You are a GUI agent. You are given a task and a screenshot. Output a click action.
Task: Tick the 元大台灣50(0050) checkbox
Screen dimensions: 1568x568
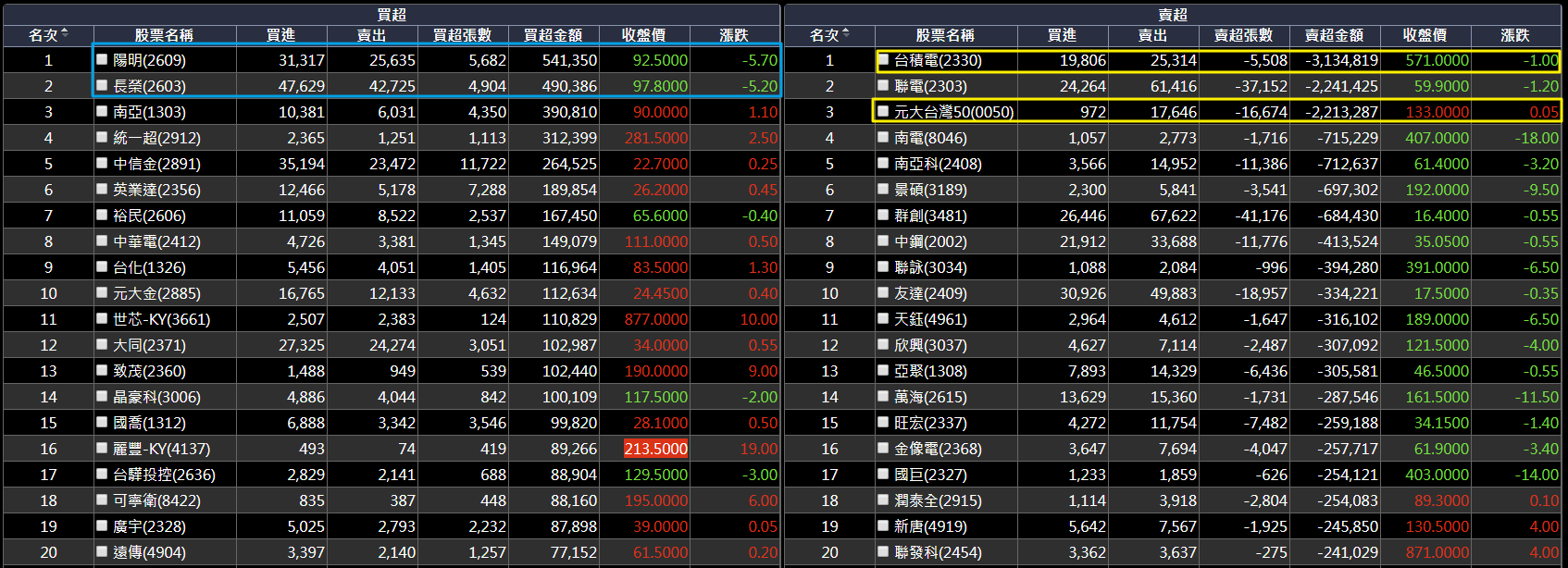(x=884, y=112)
